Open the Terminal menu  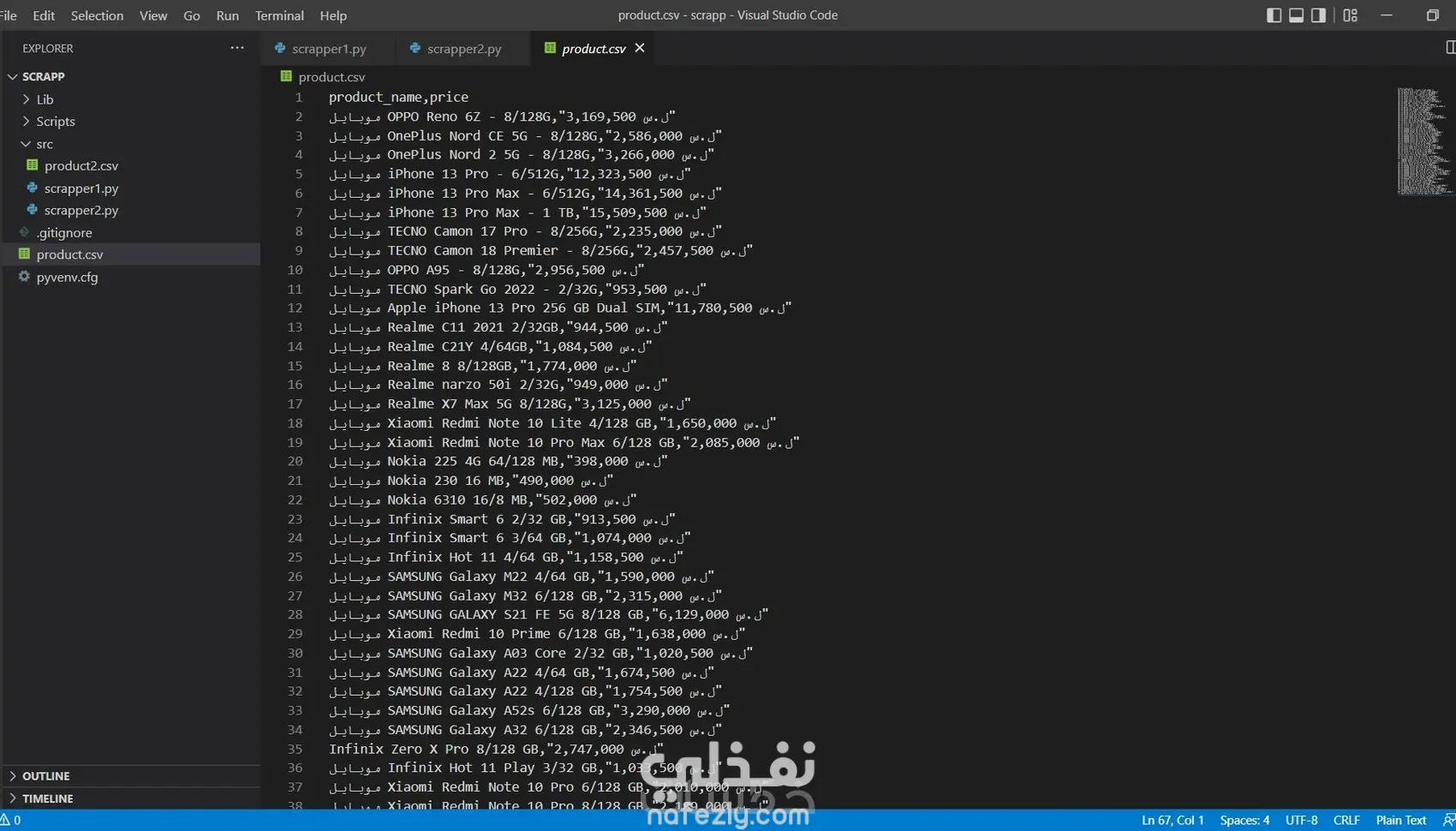point(279,15)
